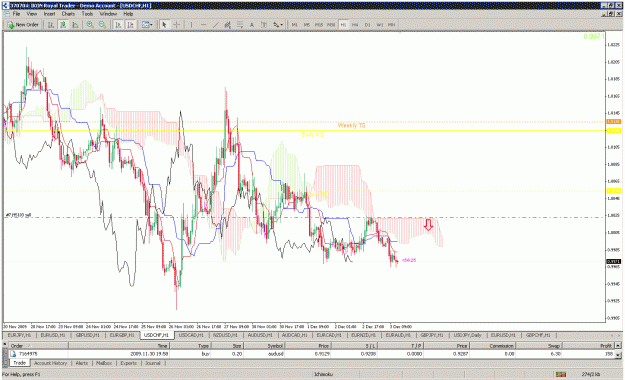Sort orders by the Profit column header
Viewport: 625px width, 380px height.
[x=588, y=346]
